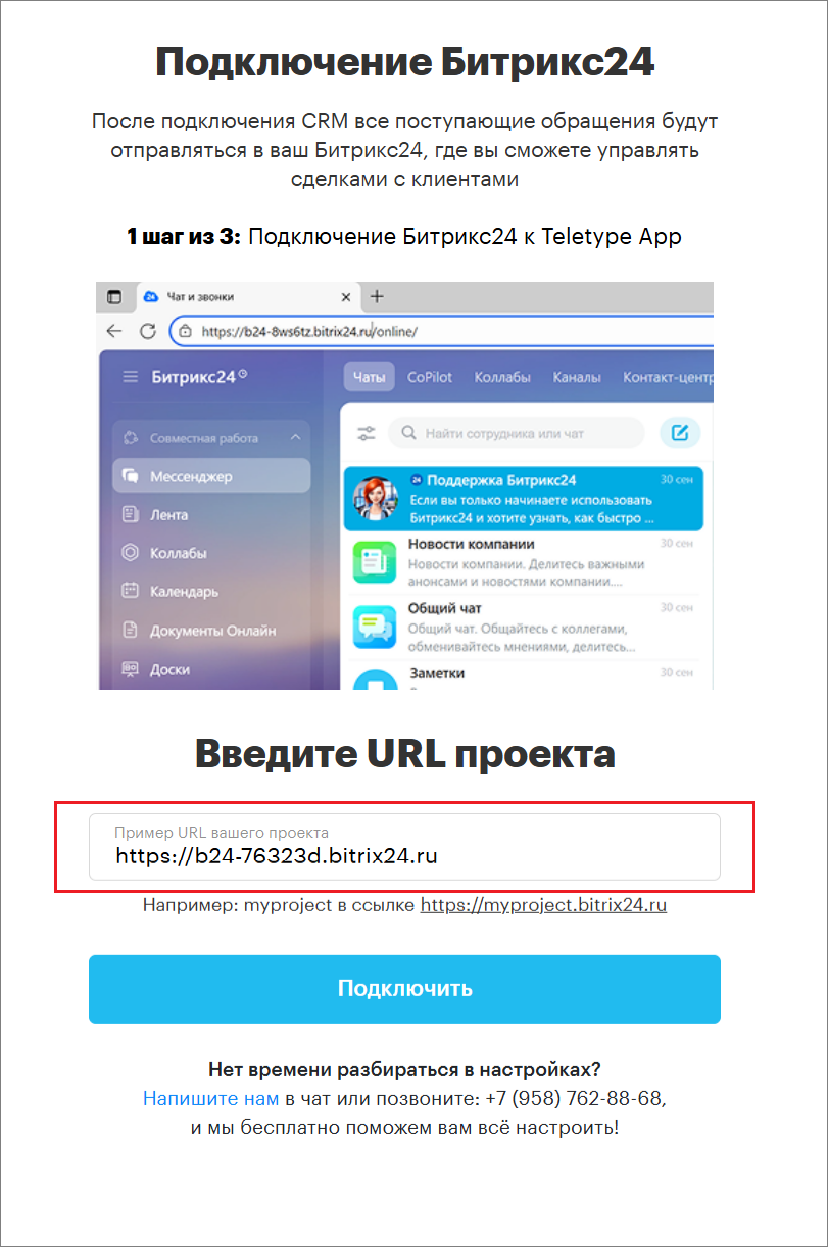Click the Найти сотрудника или чат search field
This screenshot has height=1250, width=828.
[x=516, y=433]
